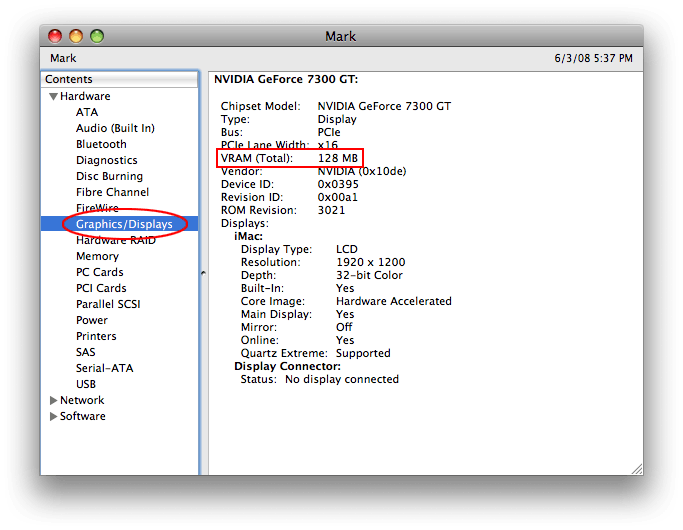
Task: Collapse the Hardware section triangle
Action: tap(53, 97)
